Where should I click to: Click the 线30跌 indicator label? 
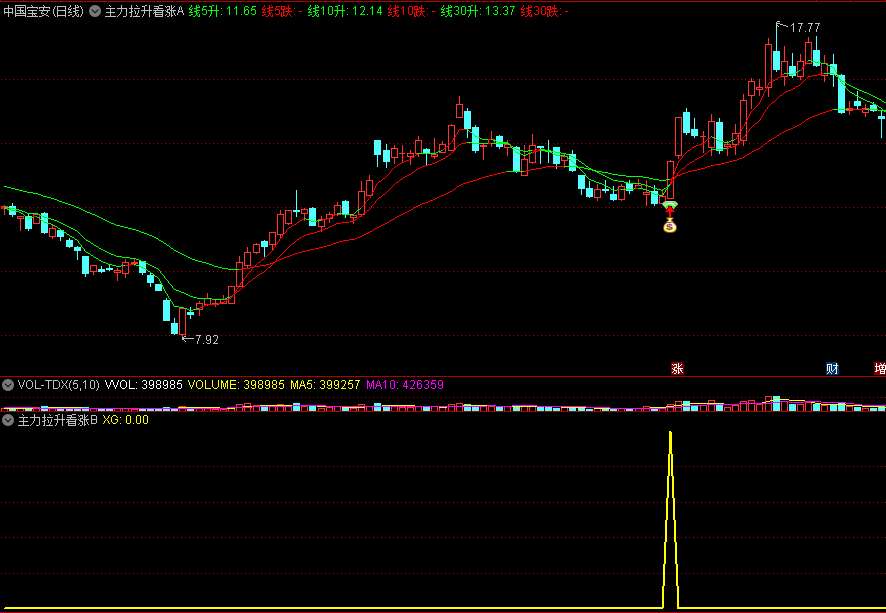click(x=545, y=11)
